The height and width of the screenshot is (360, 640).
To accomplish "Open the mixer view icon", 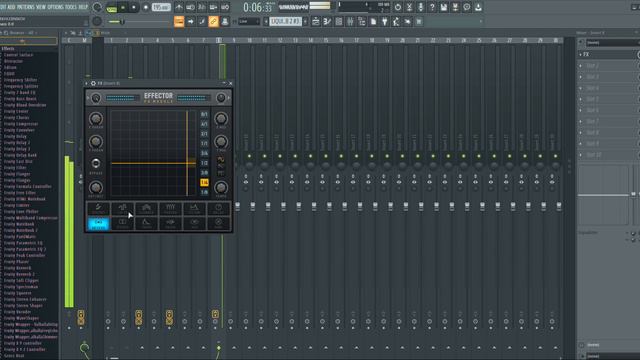I will tap(350, 22).
